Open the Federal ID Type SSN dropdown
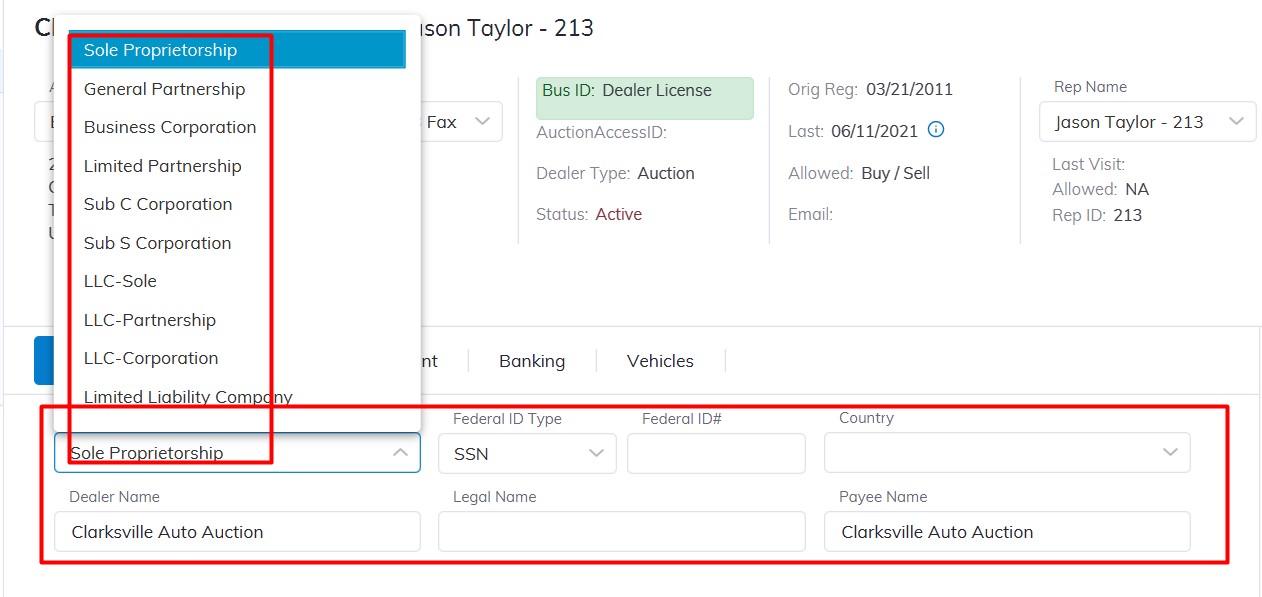This screenshot has width=1262, height=597. click(x=528, y=453)
